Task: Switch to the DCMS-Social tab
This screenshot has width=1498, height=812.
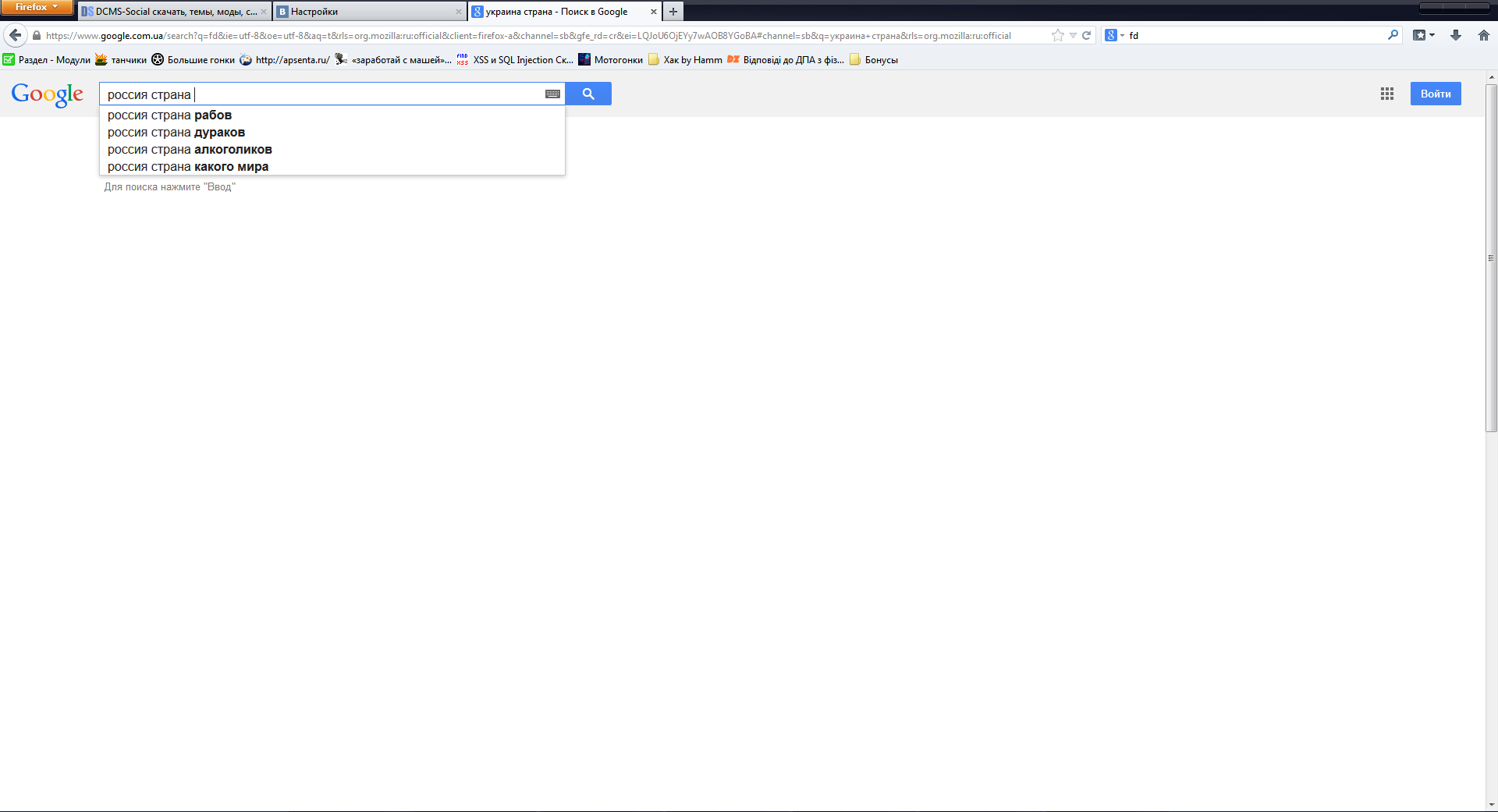Action: (172, 12)
